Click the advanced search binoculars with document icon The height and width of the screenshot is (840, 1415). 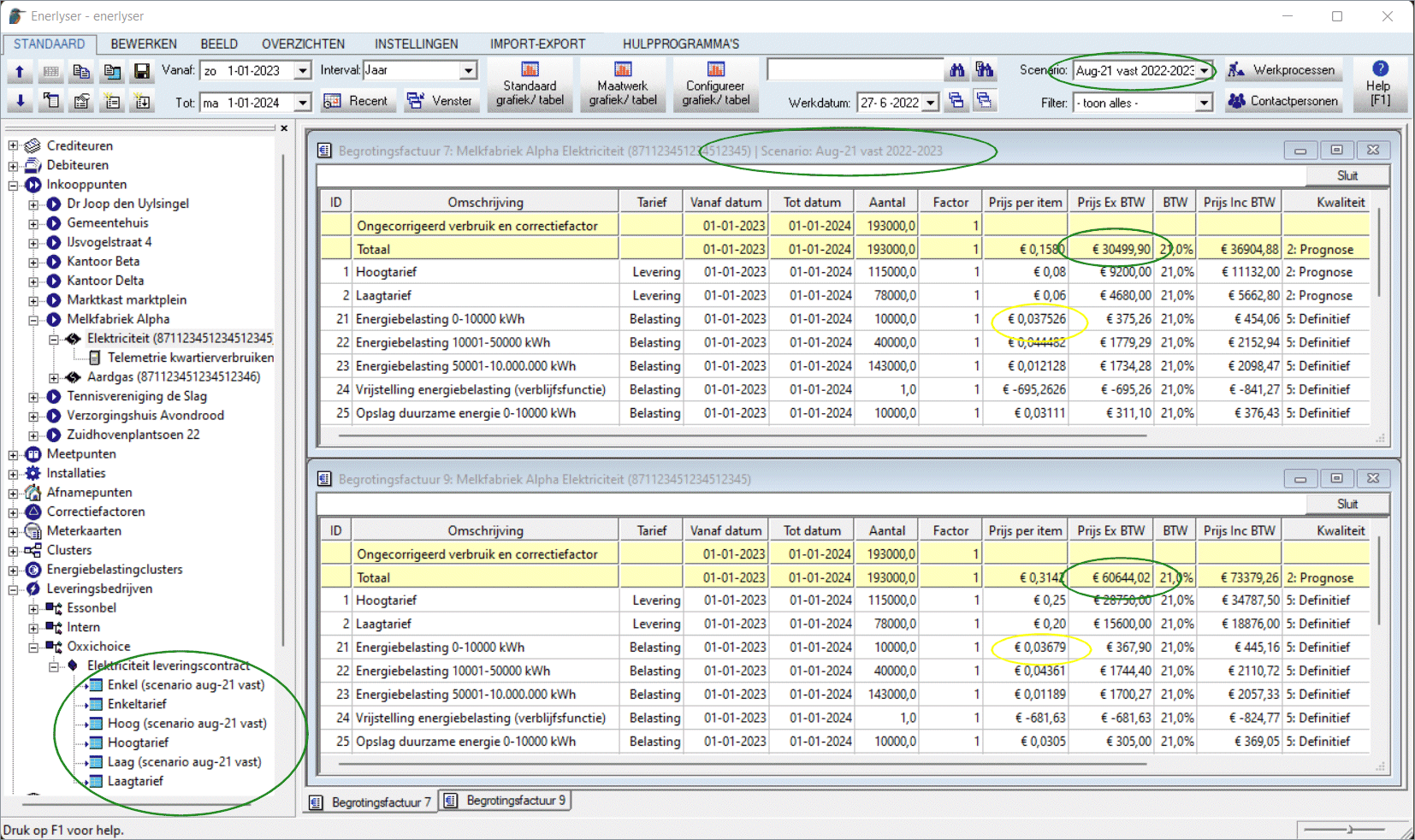pos(986,70)
